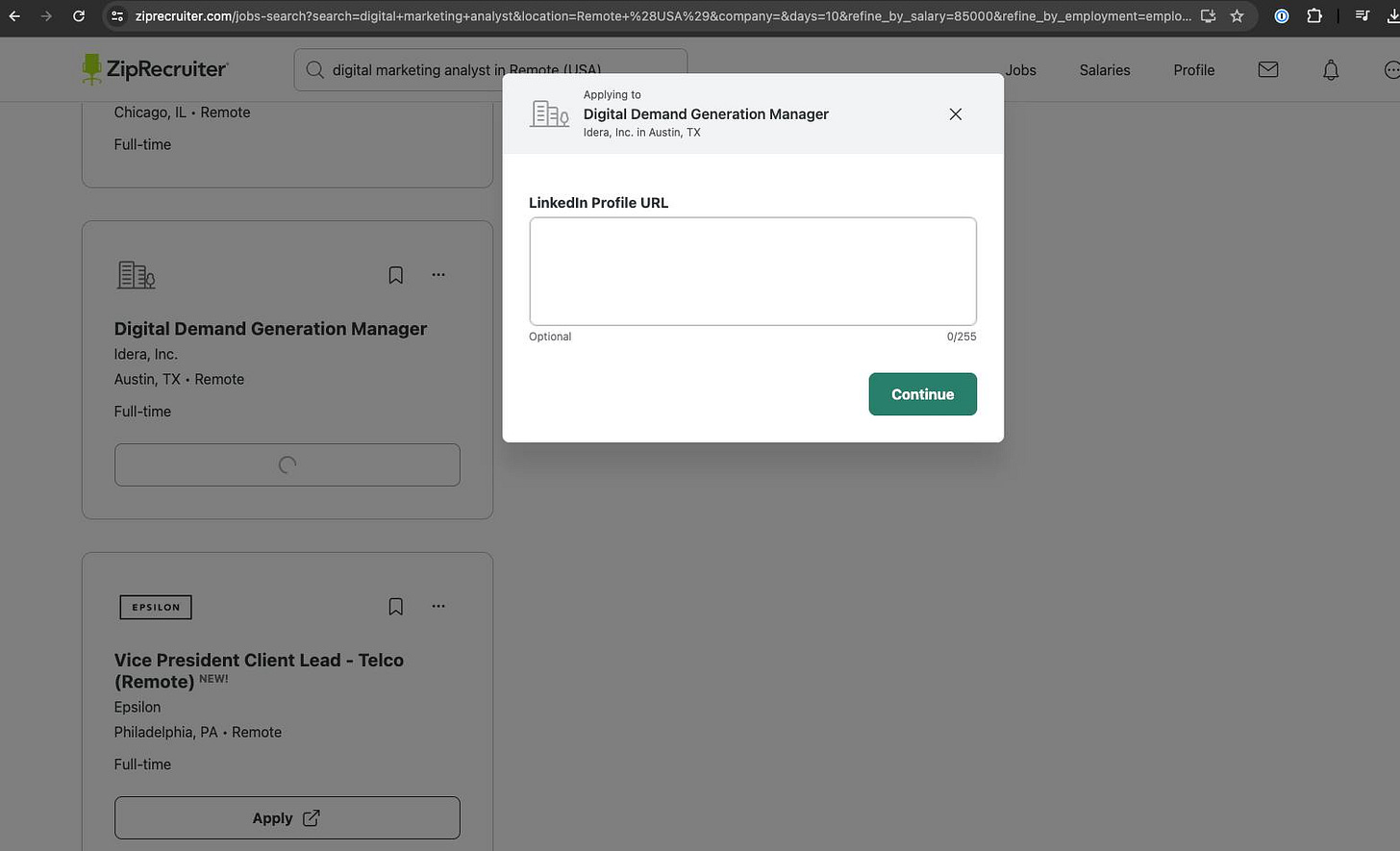Click the '0/255' character counter

[962, 337]
